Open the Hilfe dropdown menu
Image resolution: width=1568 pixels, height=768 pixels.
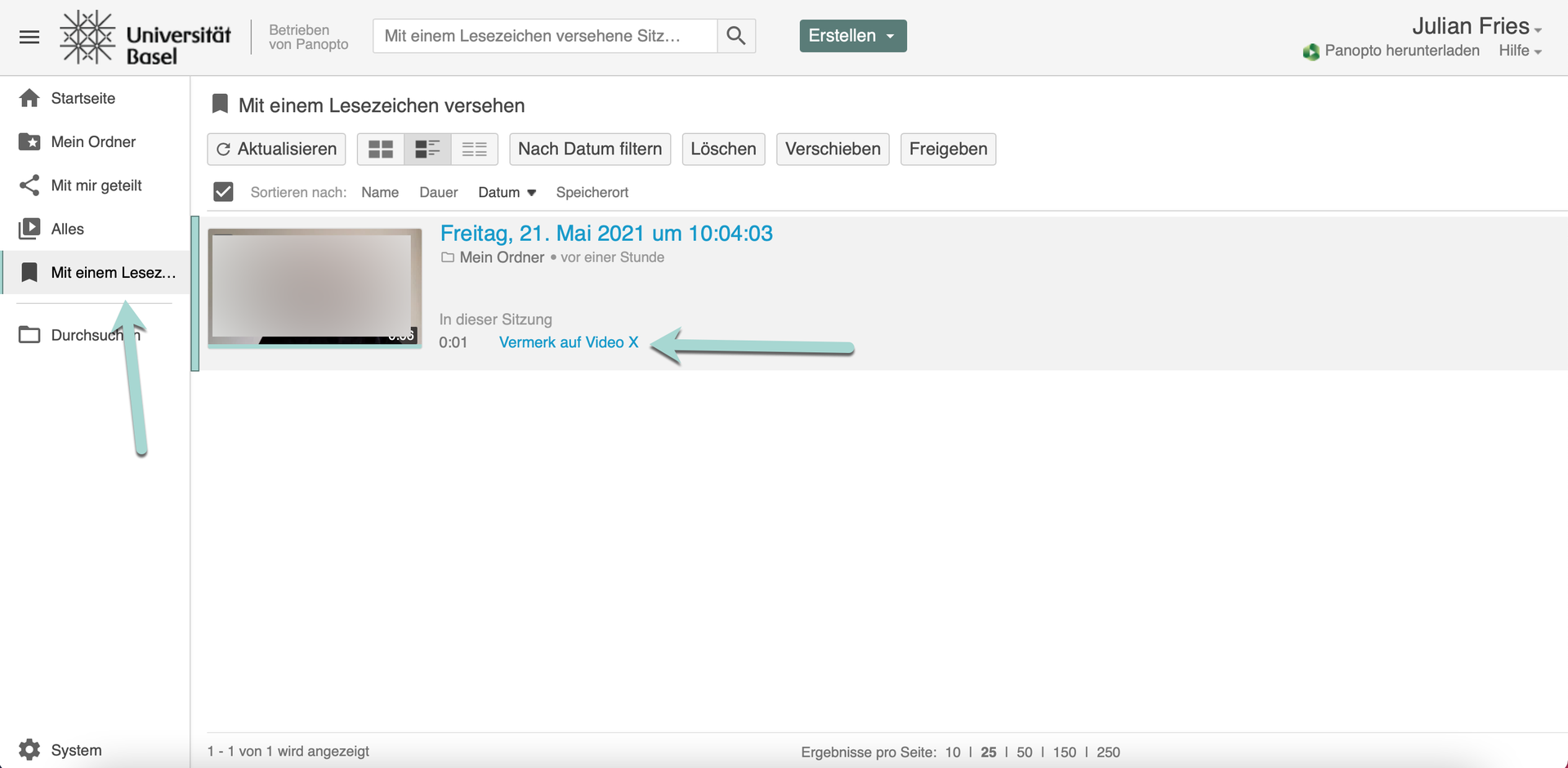[1519, 51]
